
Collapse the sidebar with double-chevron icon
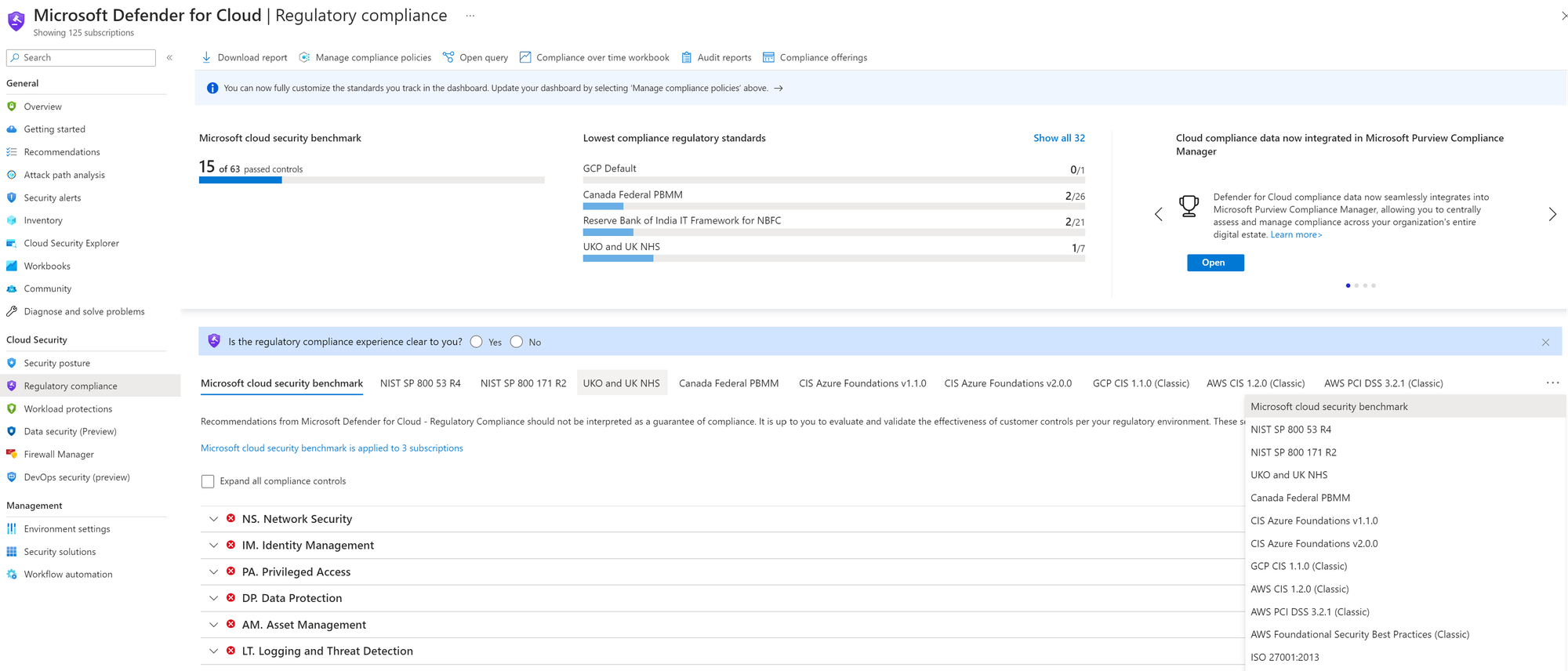tap(169, 57)
